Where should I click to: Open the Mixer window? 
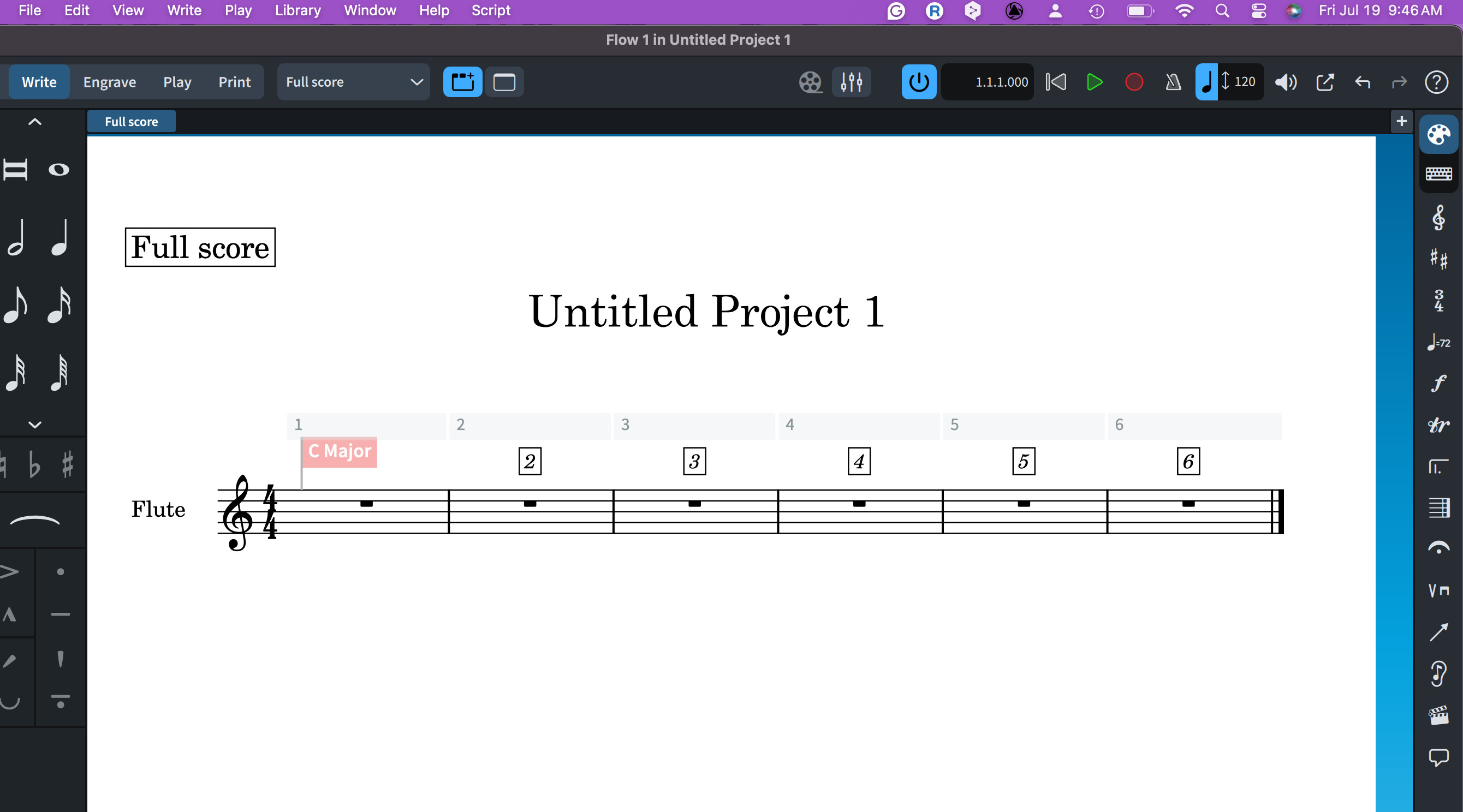(x=851, y=82)
